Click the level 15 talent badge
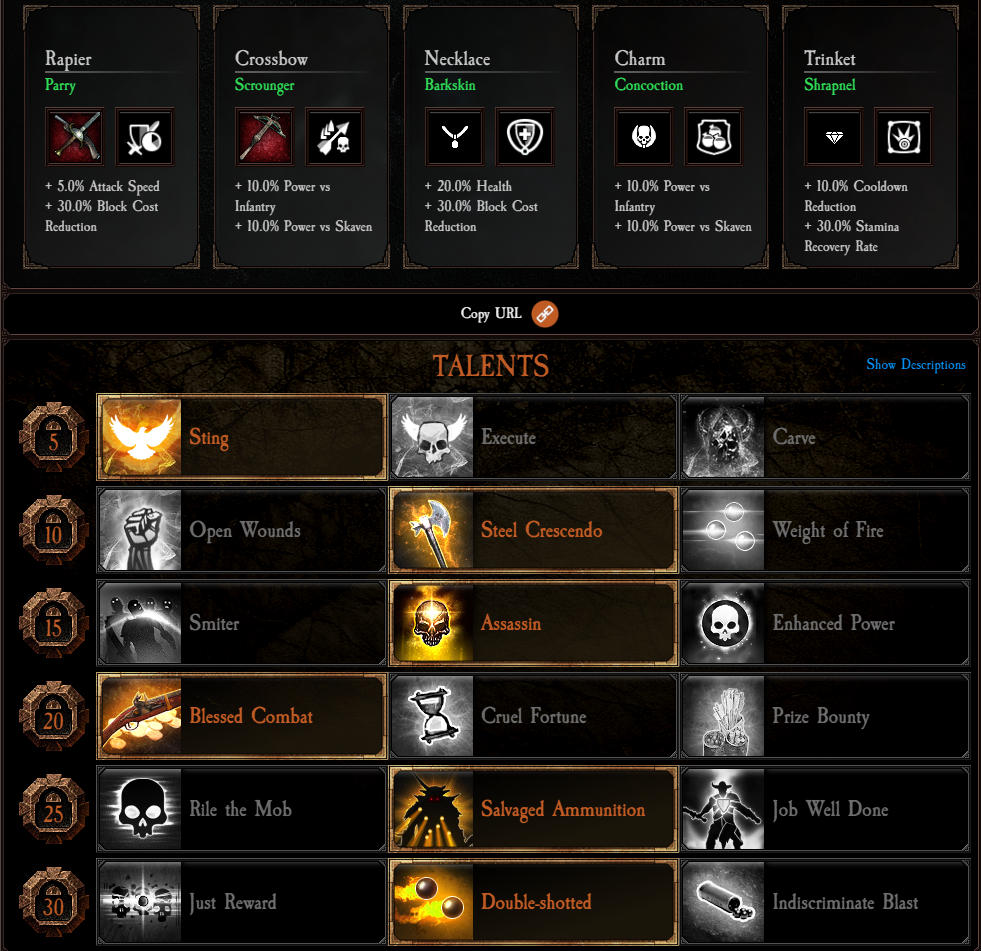The width and height of the screenshot is (981, 951). pyautogui.click(x=53, y=623)
